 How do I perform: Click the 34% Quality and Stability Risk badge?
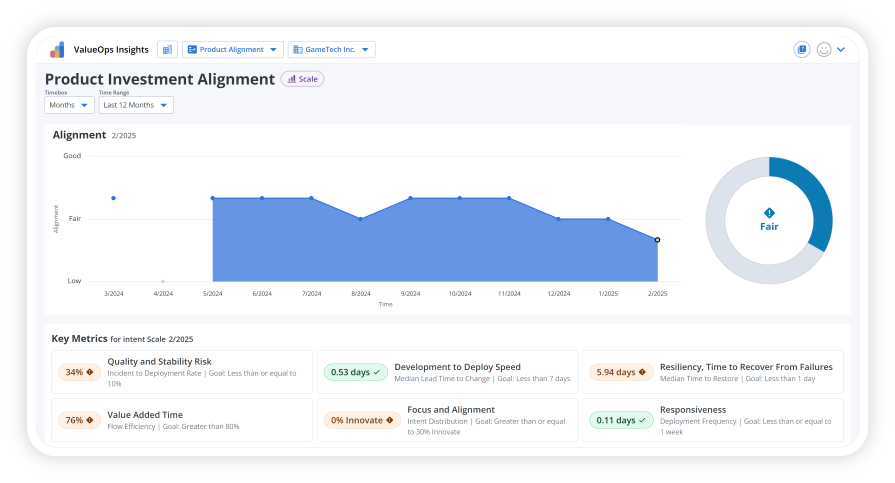[x=79, y=372]
